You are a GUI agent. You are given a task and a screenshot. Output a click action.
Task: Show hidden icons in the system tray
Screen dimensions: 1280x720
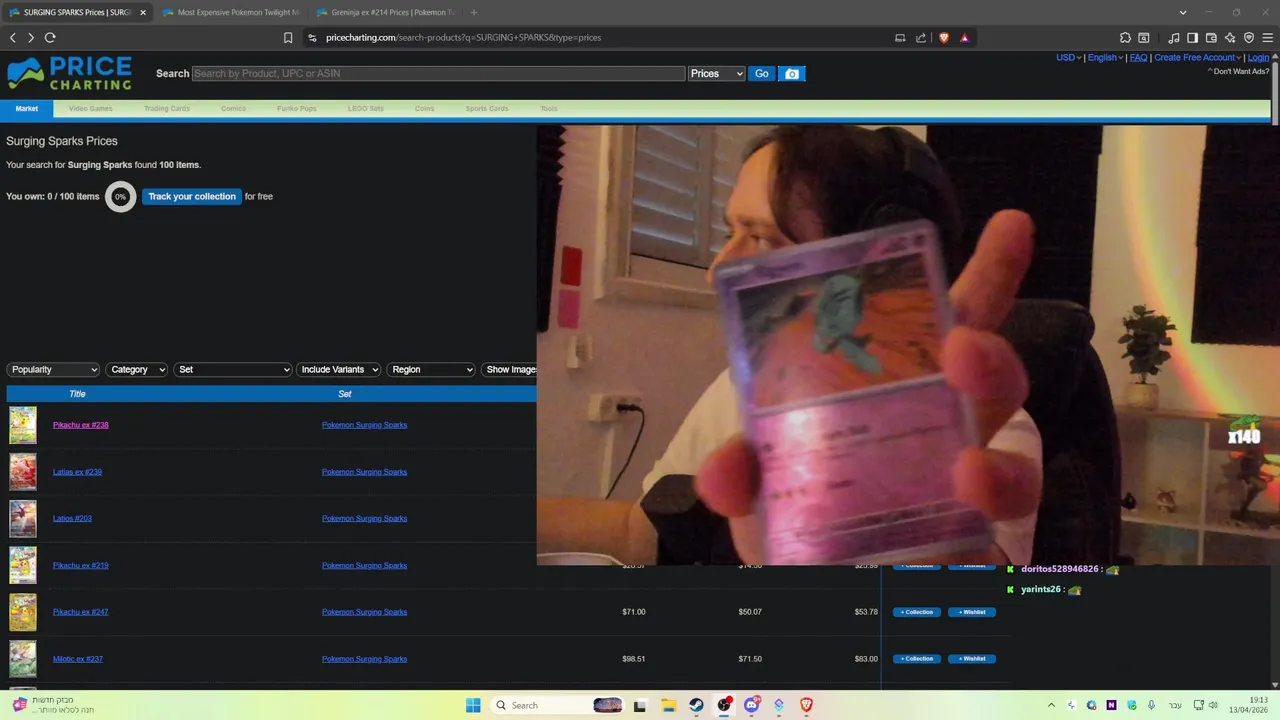(x=1051, y=705)
